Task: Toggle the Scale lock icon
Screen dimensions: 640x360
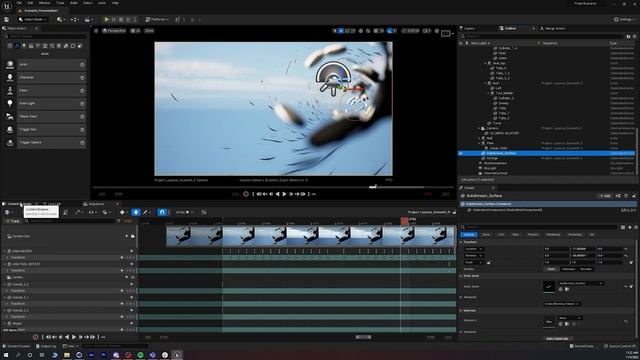Action: pos(489,262)
